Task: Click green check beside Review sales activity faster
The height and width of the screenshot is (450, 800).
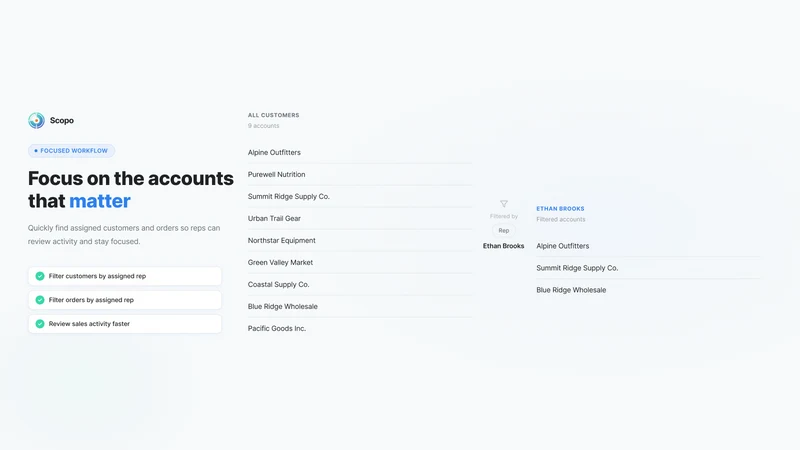Action: tap(40, 323)
